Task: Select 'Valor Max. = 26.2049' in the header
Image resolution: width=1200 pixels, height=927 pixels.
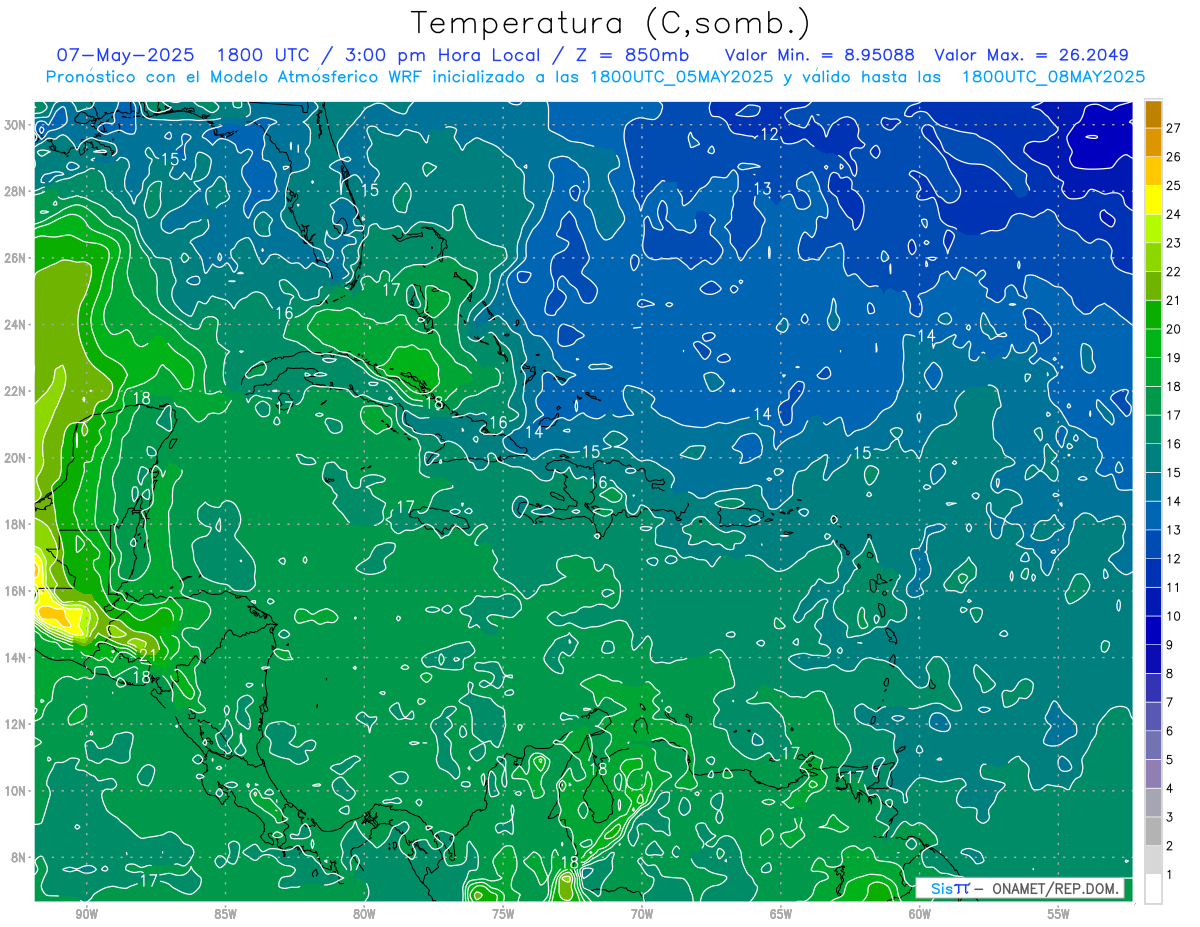Action: tap(1031, 55)
